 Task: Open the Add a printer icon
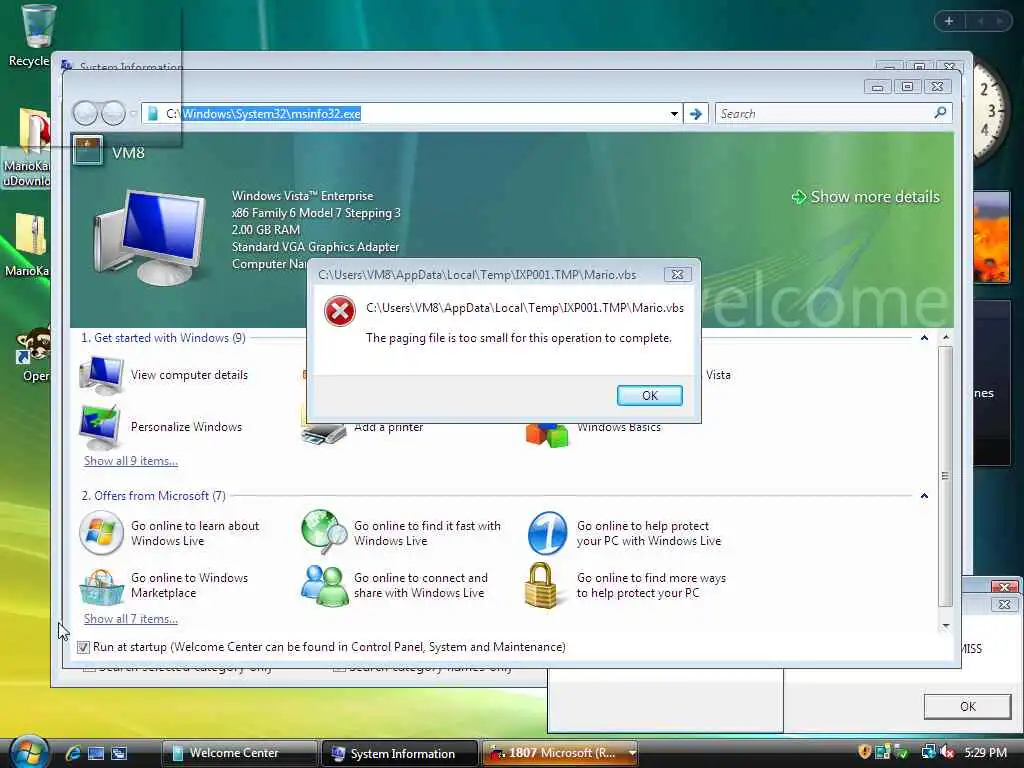tap(324, 434)
